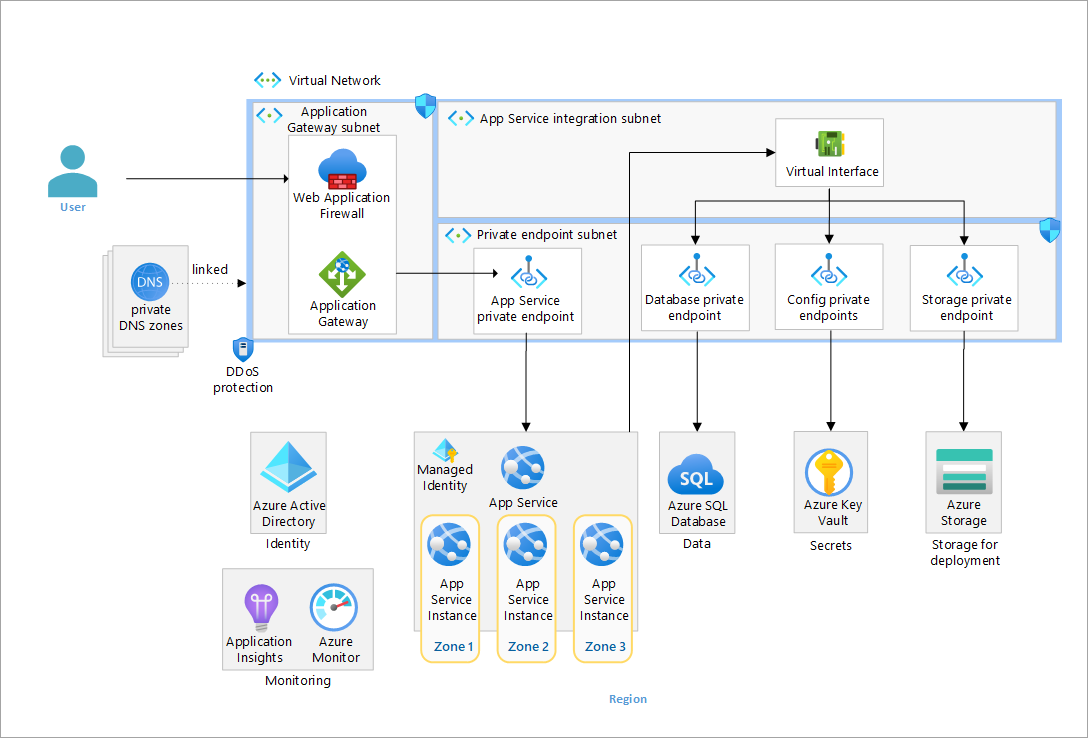Click the 'Web Application Firewall' label
This screenshot has height=738, width=1088.
point(341,205)
